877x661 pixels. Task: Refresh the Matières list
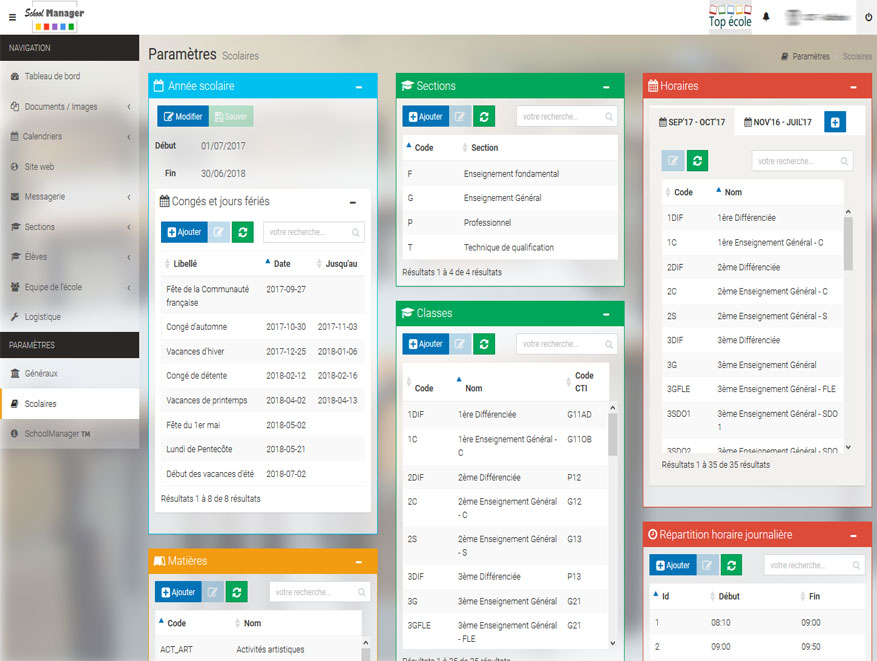236,592
